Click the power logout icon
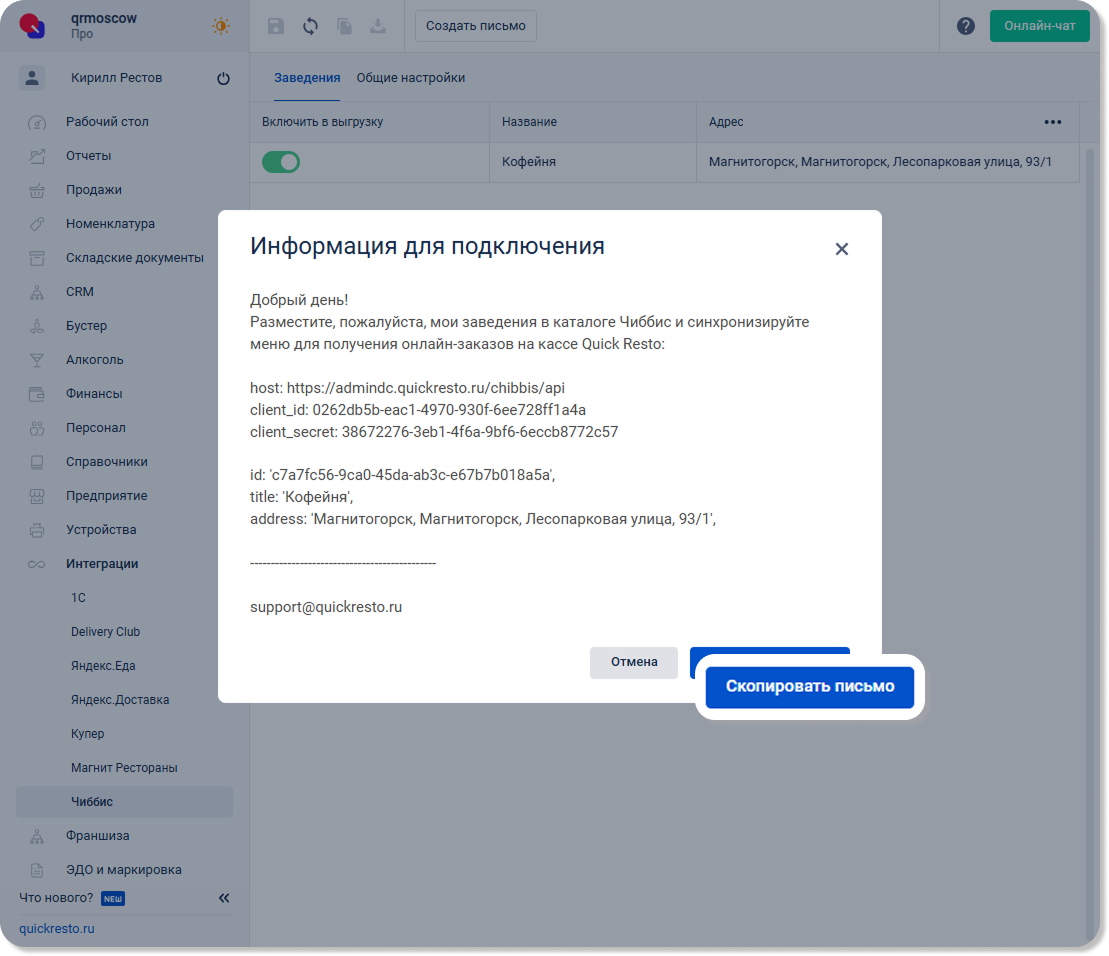The image size is (1109, 956). click(223, 79)
